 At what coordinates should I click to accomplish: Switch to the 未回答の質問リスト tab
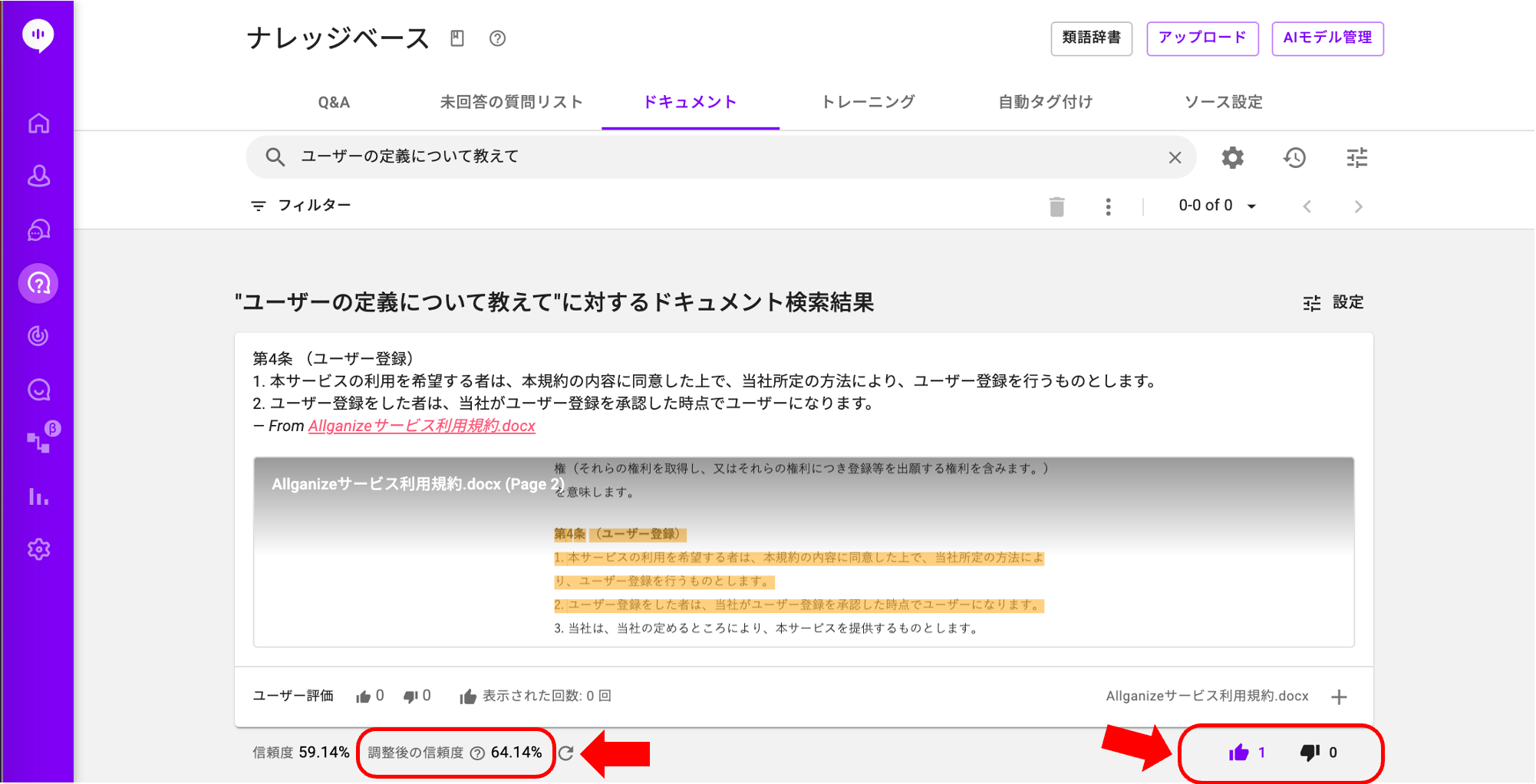tap(512, 102)
